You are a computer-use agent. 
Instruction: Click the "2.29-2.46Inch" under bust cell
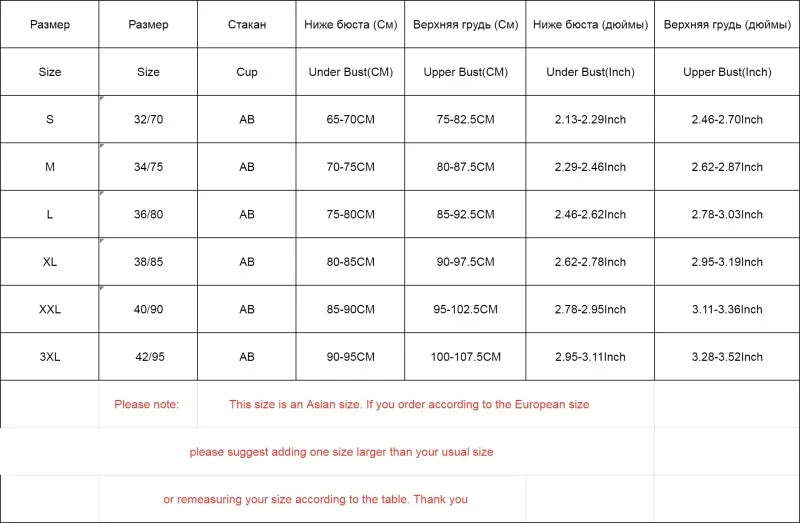(590, 167)
